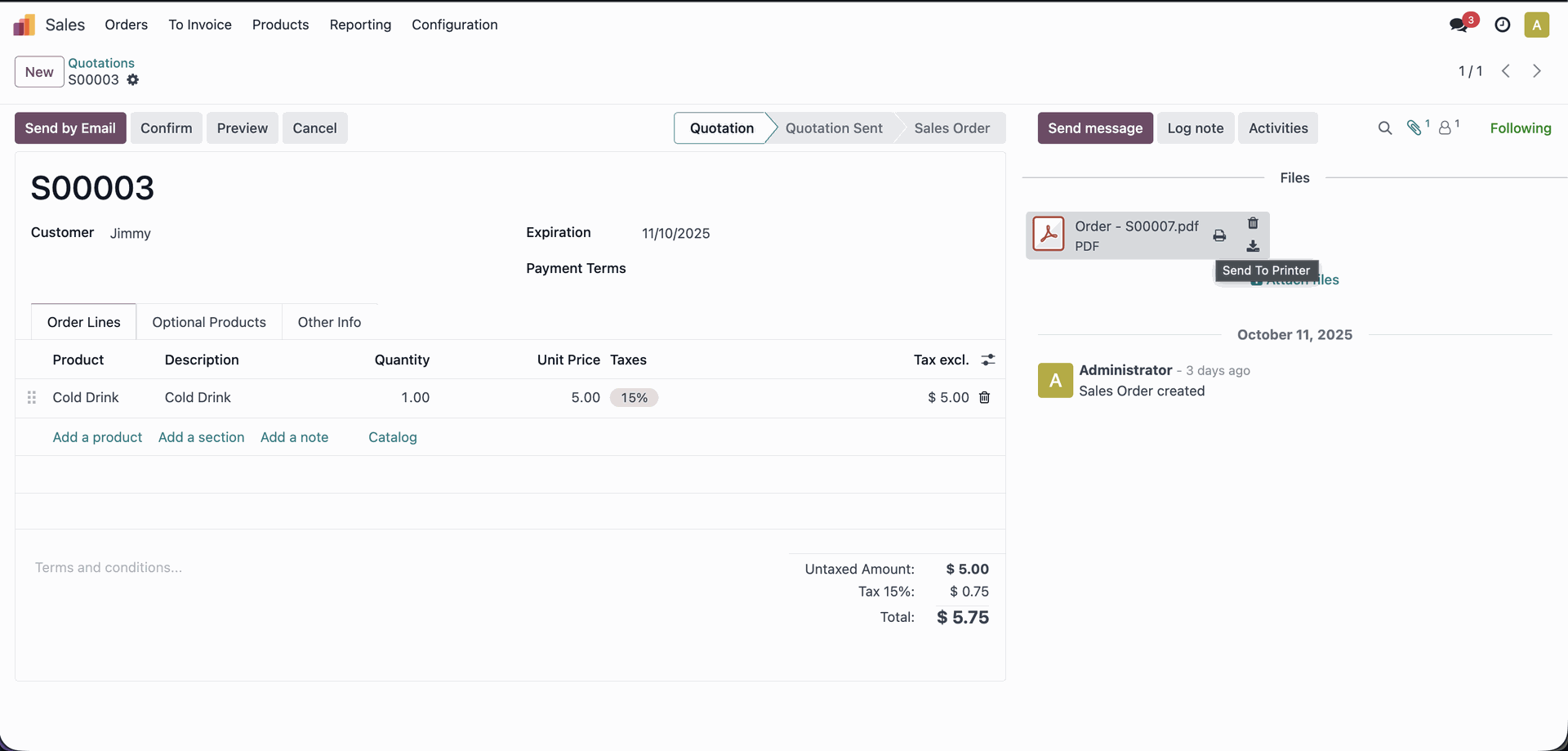Delete the Order - S00007.pdf attachment
The width and height of the screenshot is (1568, 751).
[1253, 223]
